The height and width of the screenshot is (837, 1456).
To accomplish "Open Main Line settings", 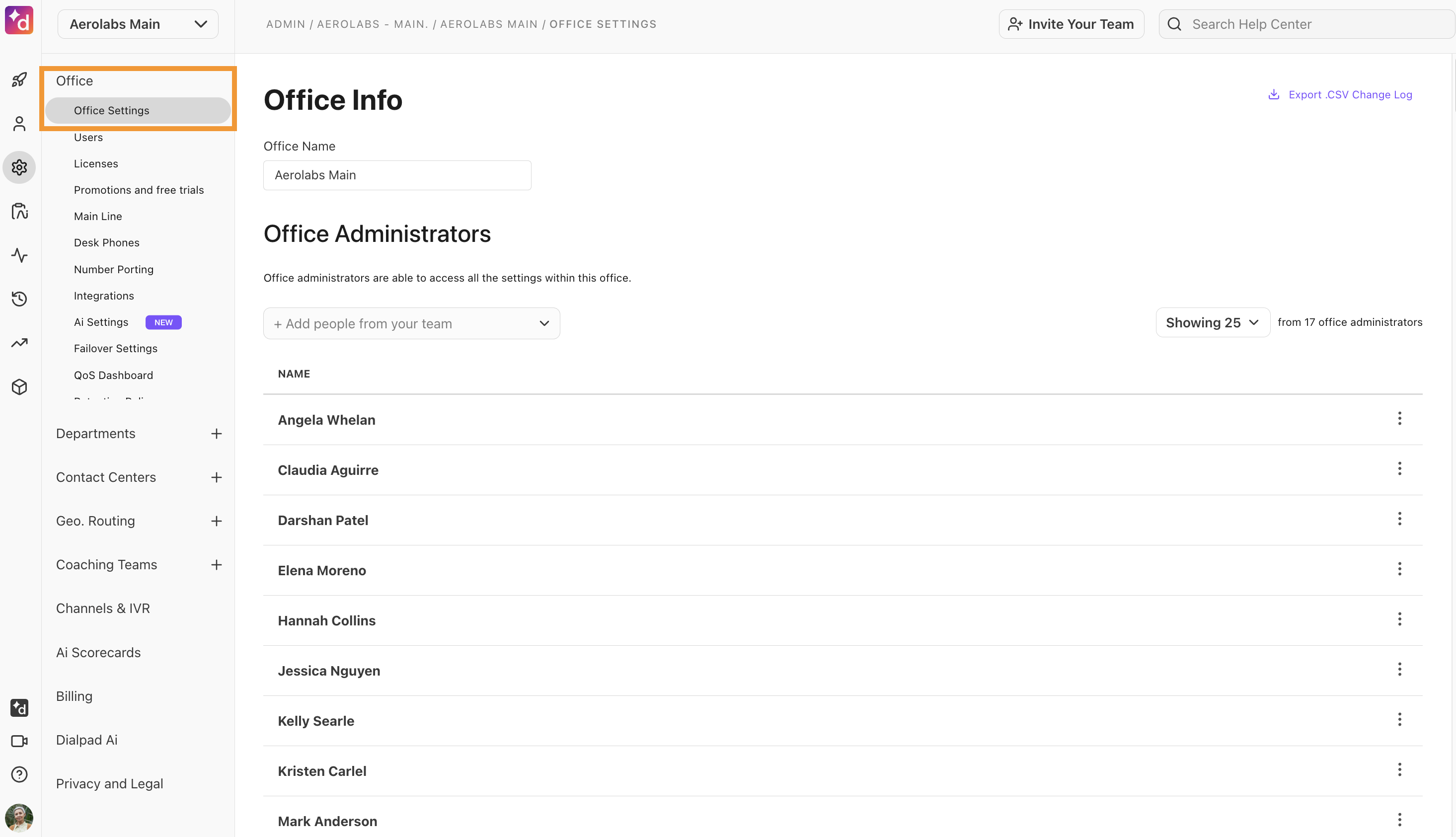I will pyautogui.click(x=98, y=217).
